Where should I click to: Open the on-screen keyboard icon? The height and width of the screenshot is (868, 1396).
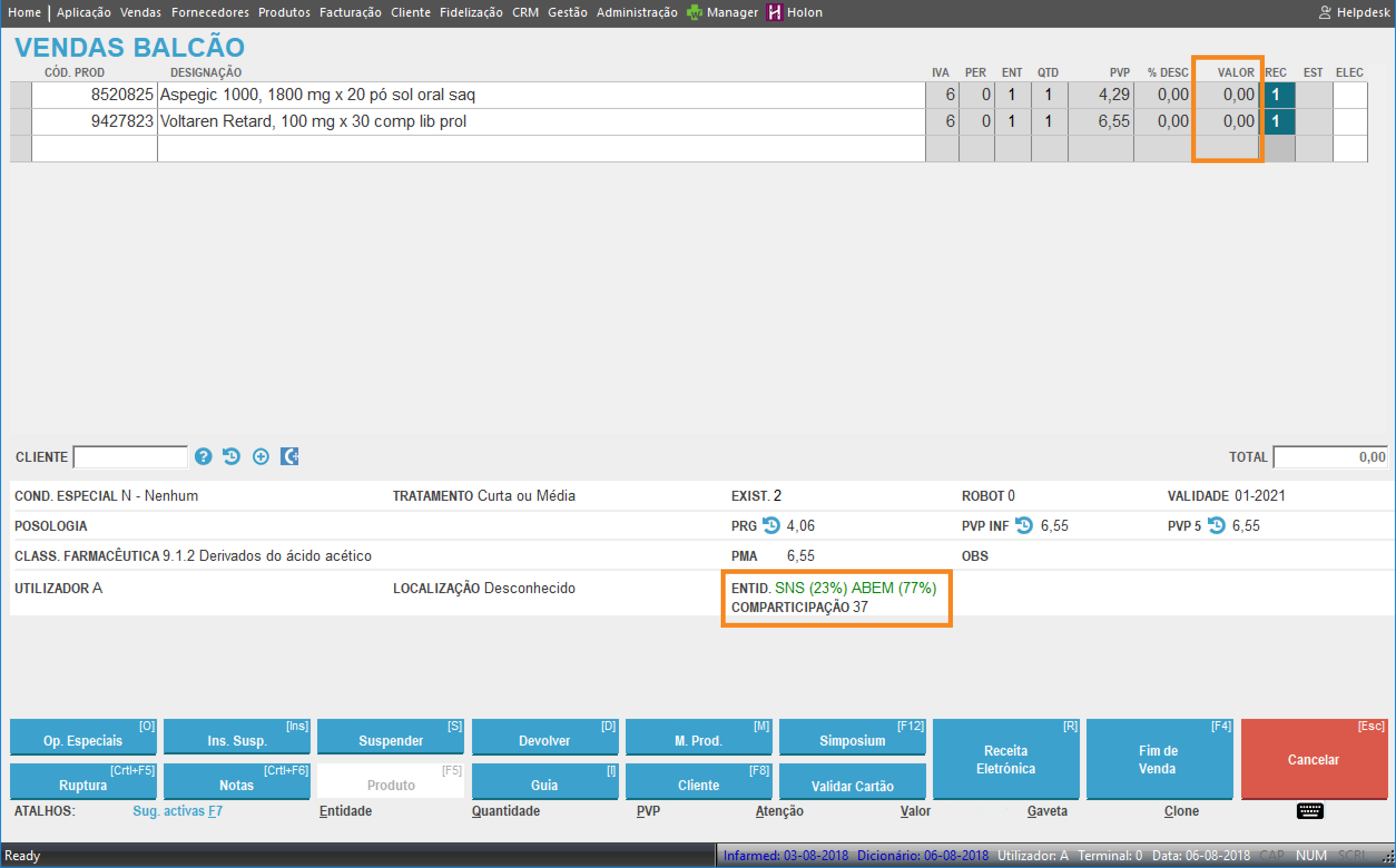[1310, 811]
